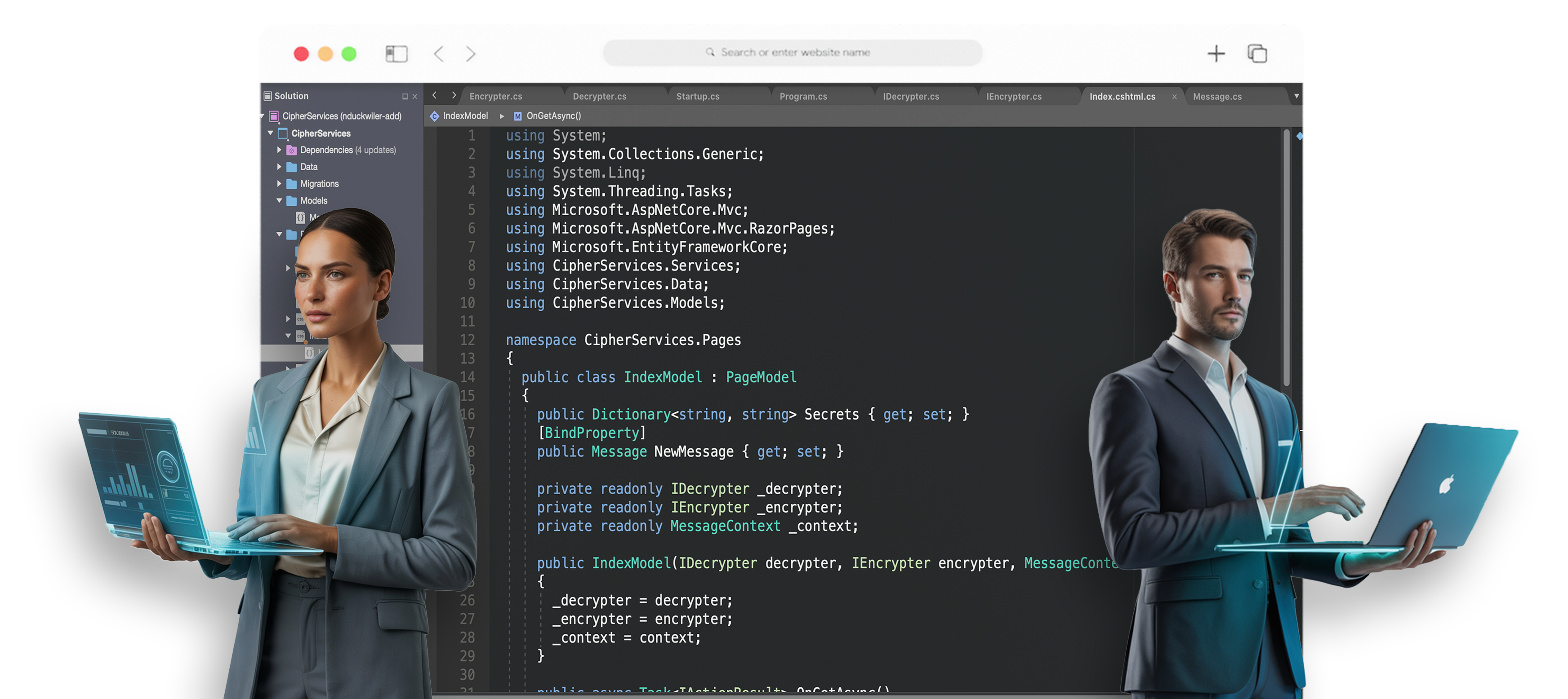
Task: Click the IndexModel breadcrumb
Action: (x=465, y=115)
